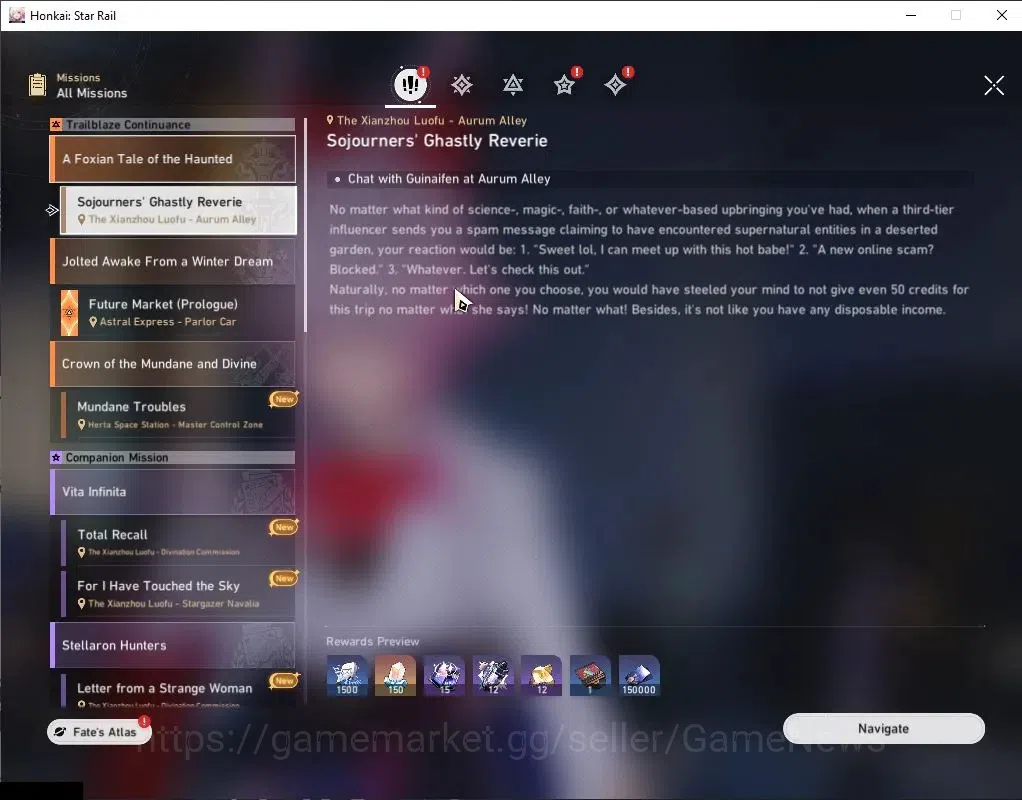Viewport: 1022px width, 800px height.
Task: Click the grey crystal reward showing 12
Action: tap(493, 676)
